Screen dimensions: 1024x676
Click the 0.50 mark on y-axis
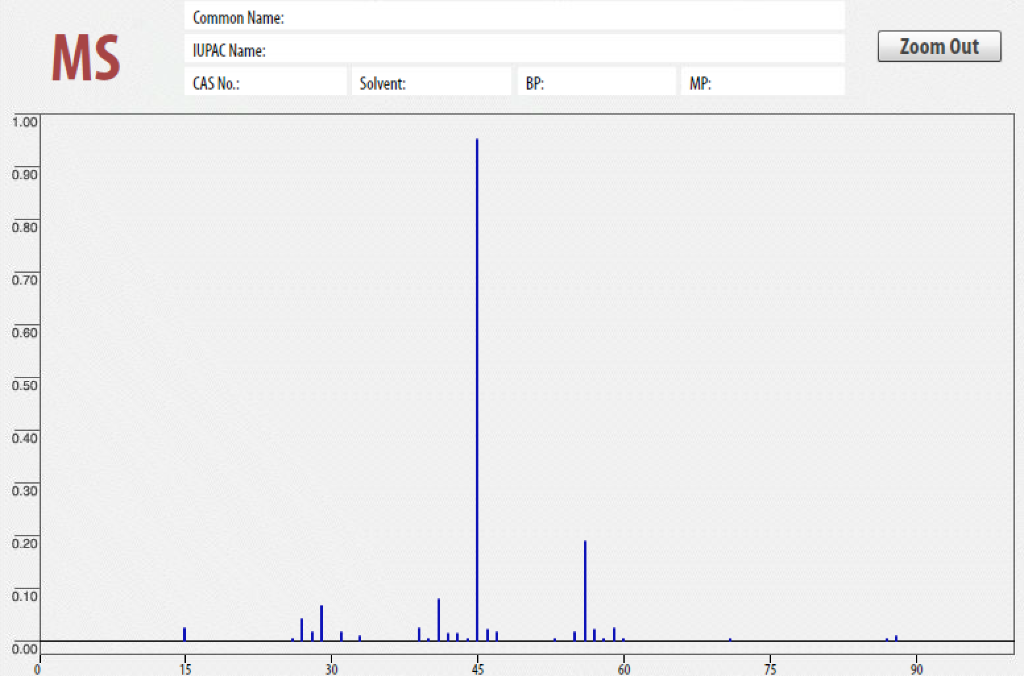[22, 385]
